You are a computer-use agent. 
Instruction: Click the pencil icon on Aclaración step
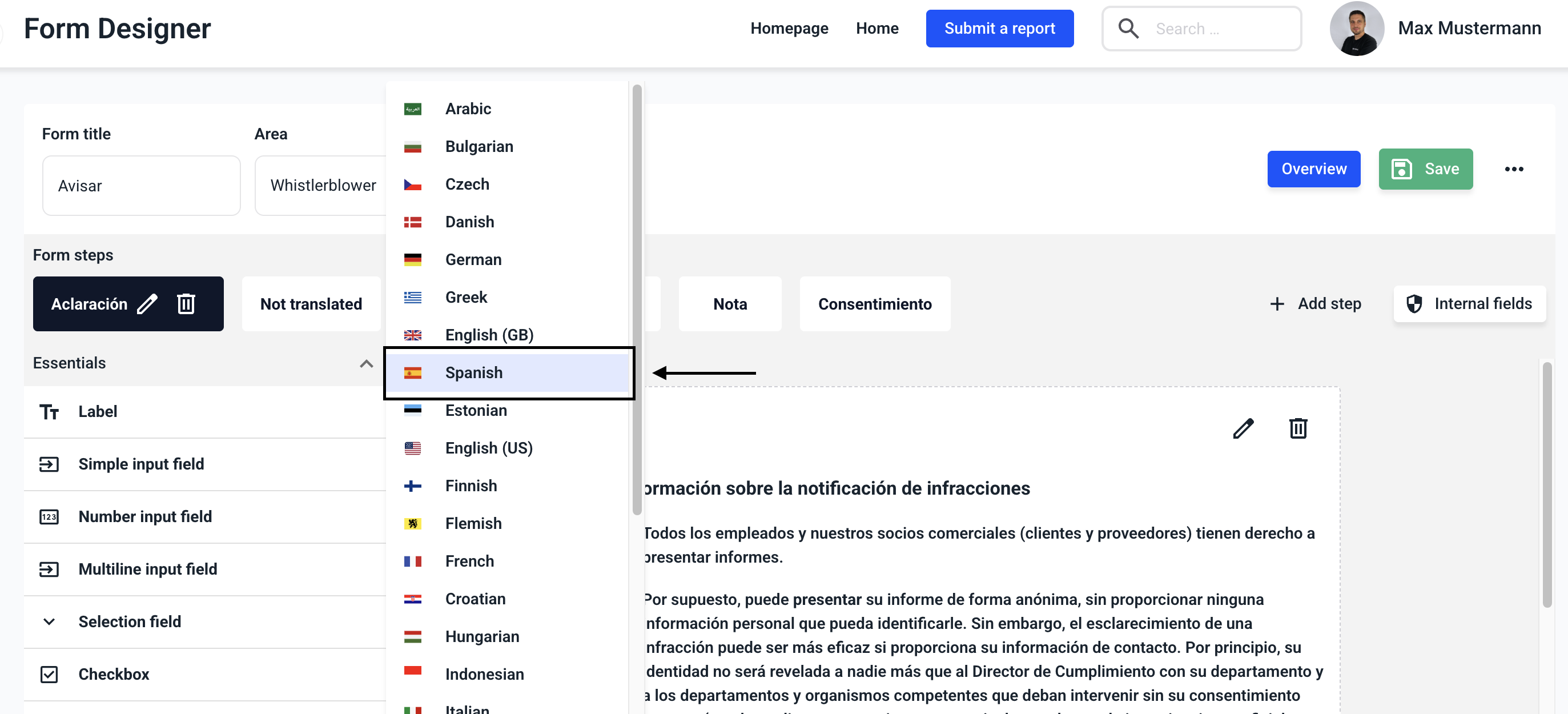(147, 304)
